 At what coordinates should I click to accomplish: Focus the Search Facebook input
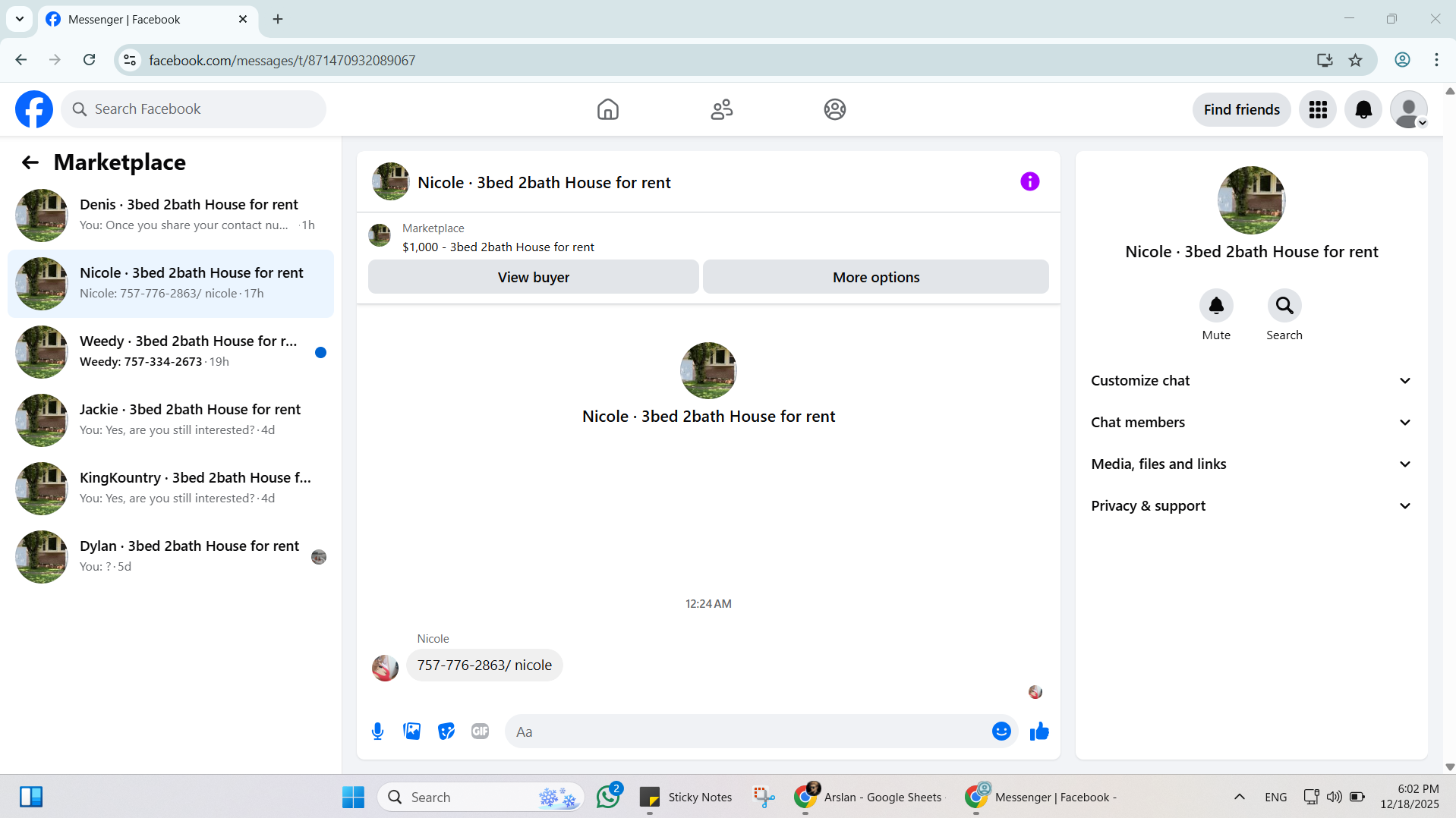(194, 109)
